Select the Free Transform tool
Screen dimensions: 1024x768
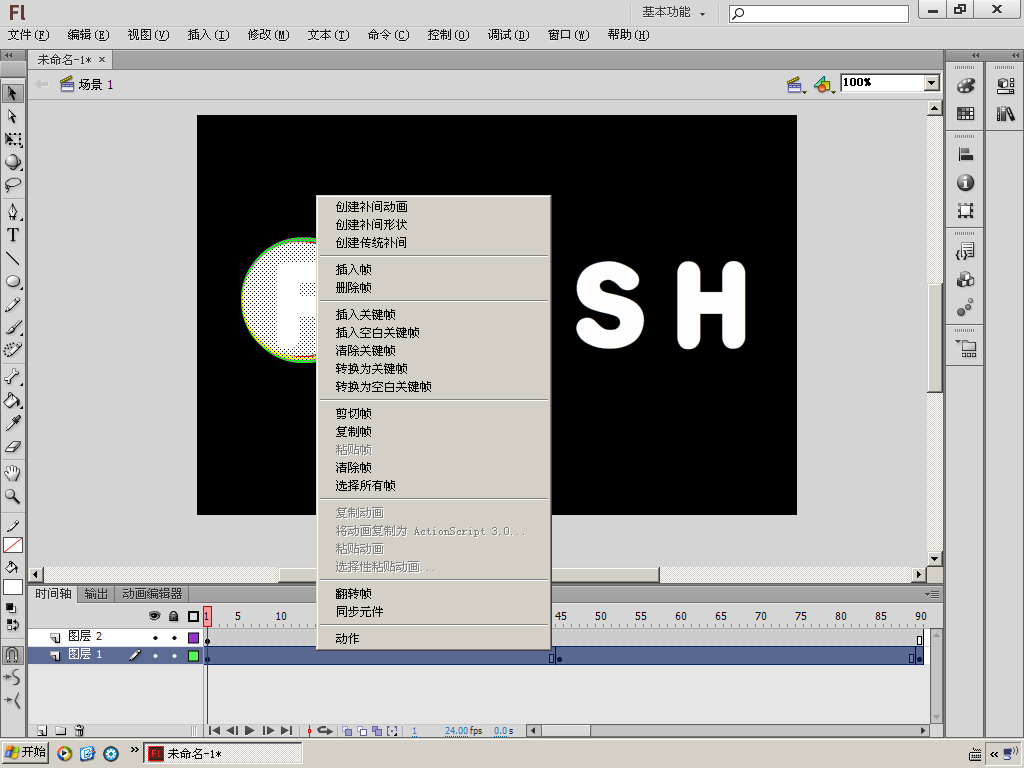point(12,139)
